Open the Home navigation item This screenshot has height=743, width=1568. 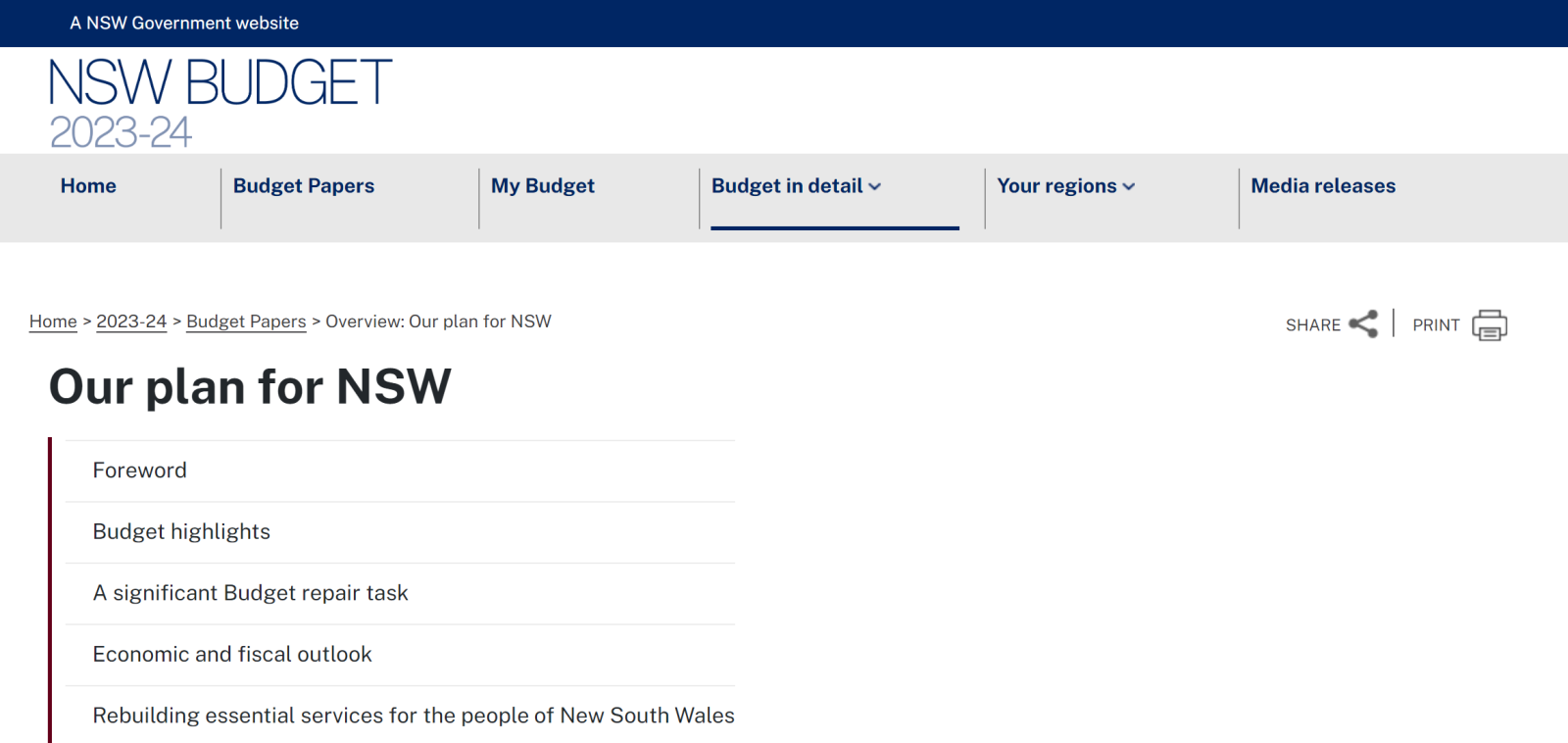click(x=88, y=186)
